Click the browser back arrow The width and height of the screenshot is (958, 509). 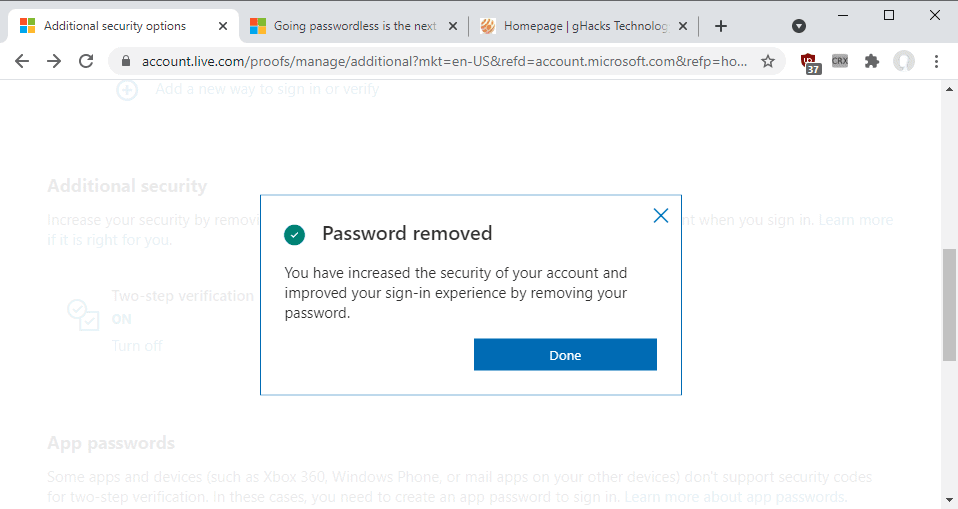click(x=22, y=61)
